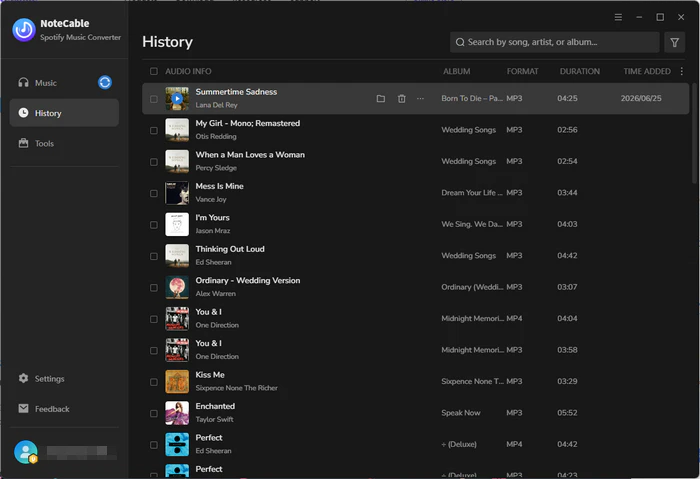The image size is (700, 479).
Task: Select the title When a Man Loves a Woman
Action: 250,154
